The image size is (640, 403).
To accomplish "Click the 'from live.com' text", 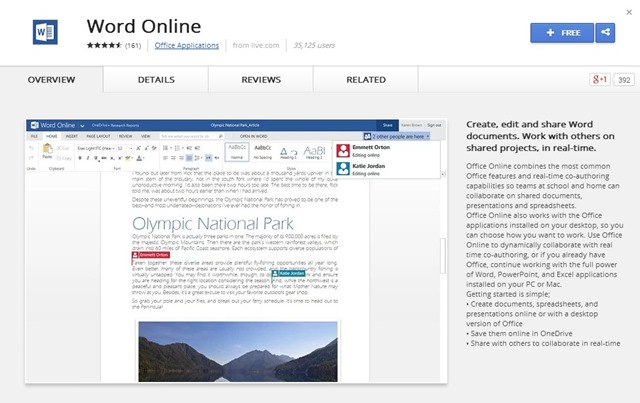I will pyautogui.click(x=256, y=45).
